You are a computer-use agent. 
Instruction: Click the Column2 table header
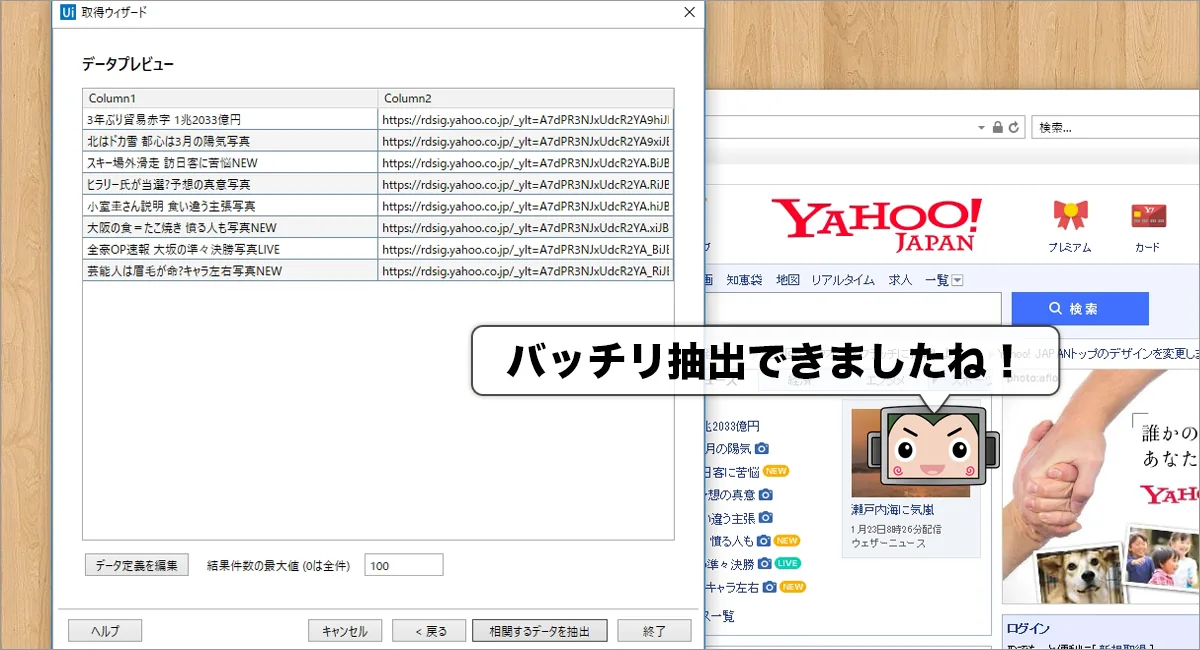526,98
